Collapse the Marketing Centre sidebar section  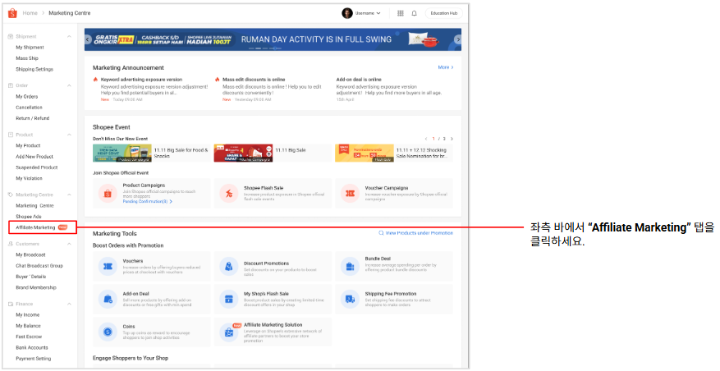pos(69,195)
